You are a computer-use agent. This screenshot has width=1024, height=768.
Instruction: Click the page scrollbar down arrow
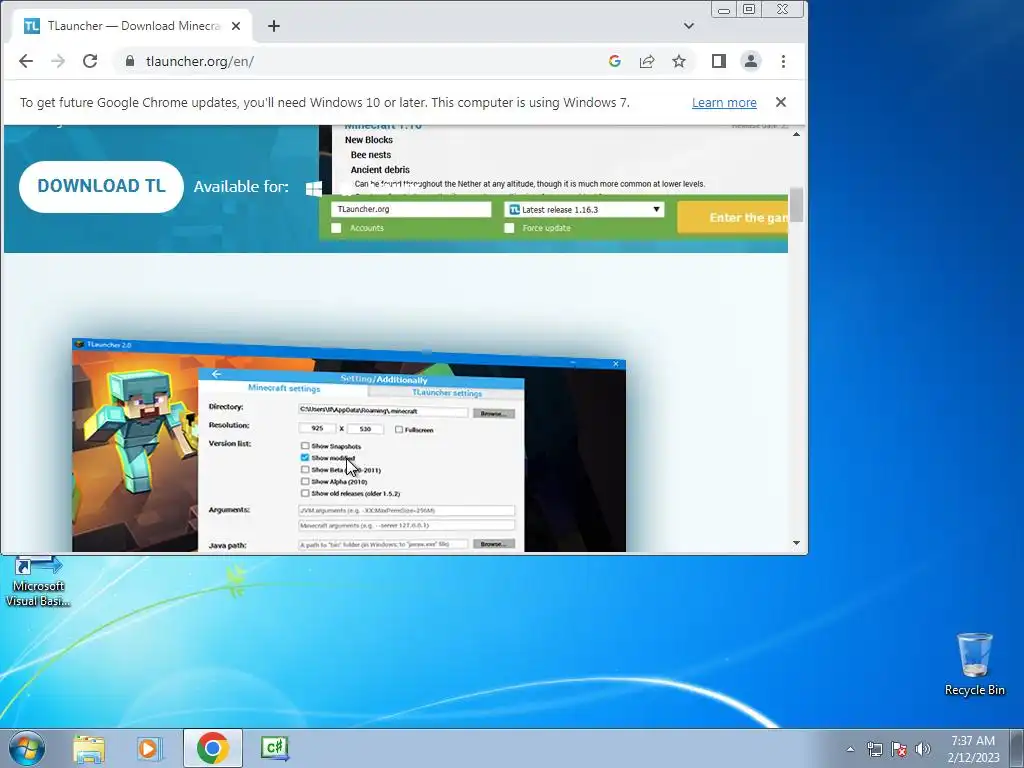pyautogui.click(x=796, y=543)
